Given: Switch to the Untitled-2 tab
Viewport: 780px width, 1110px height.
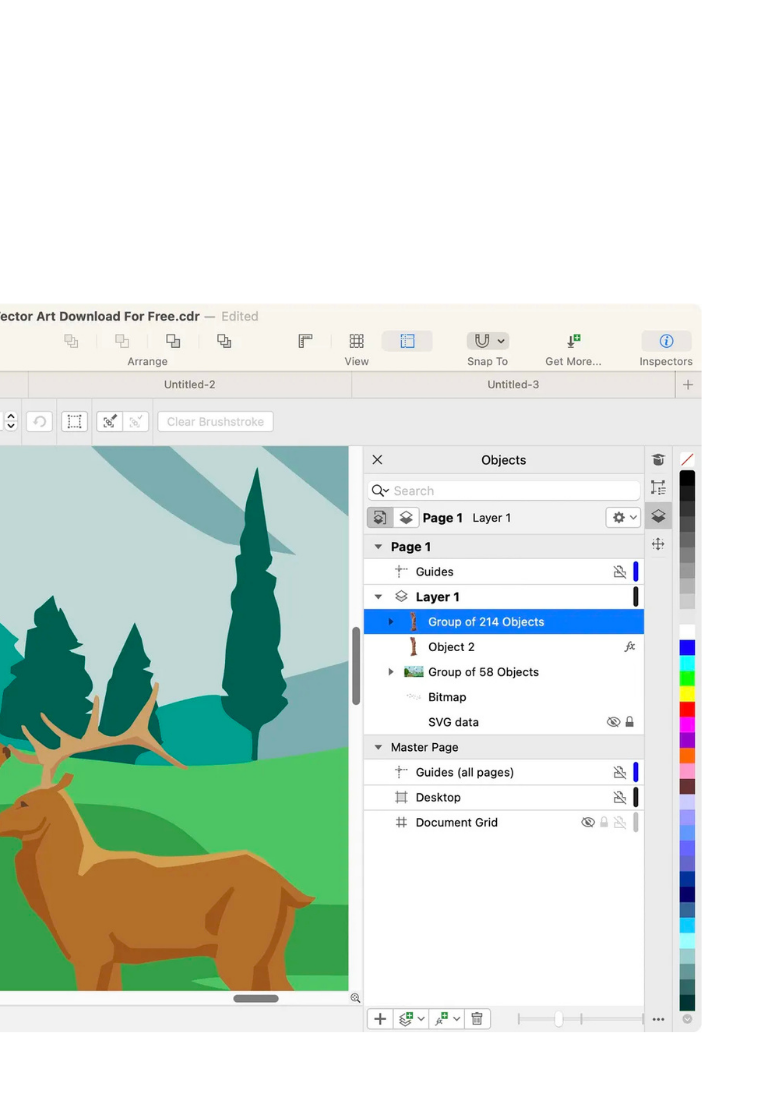Looking at the screenshot, I should (x=190, y=385).
